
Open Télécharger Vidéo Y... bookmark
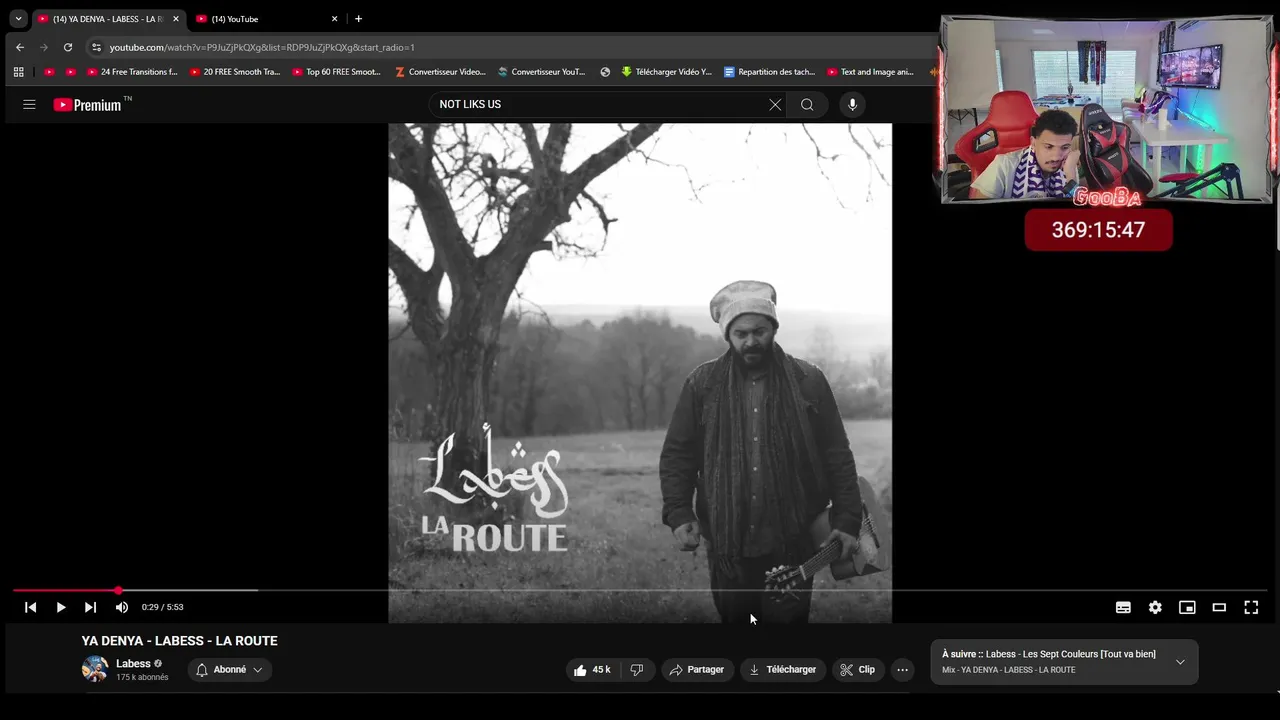[x=667, y=72]
